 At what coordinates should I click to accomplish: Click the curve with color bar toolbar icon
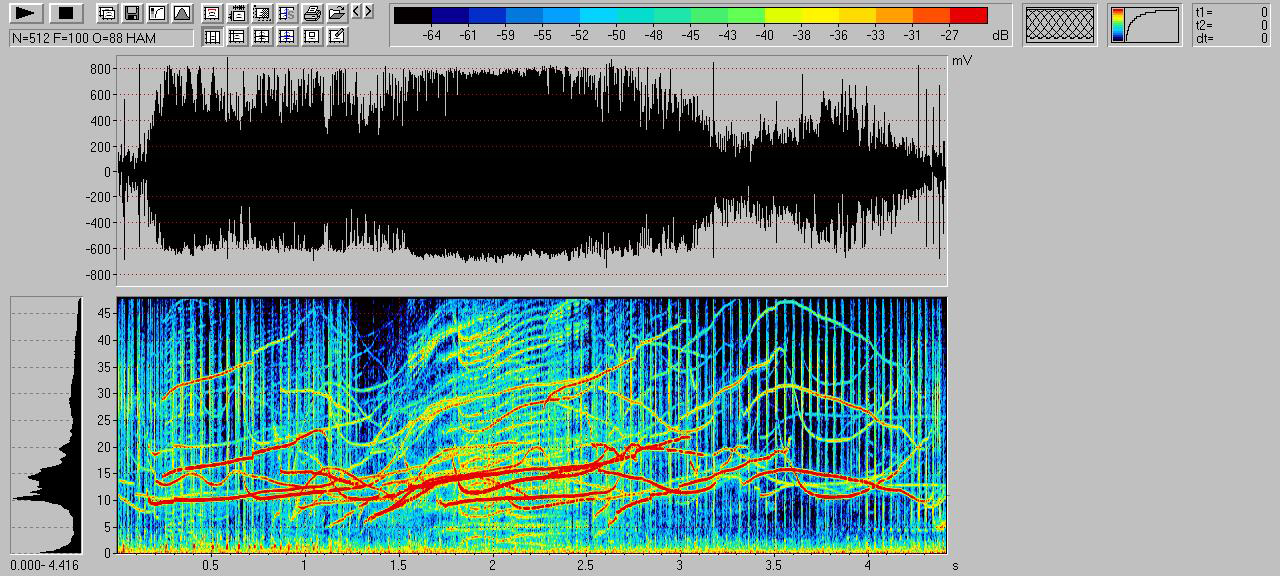pyautogui.click(x=156, y=13)
